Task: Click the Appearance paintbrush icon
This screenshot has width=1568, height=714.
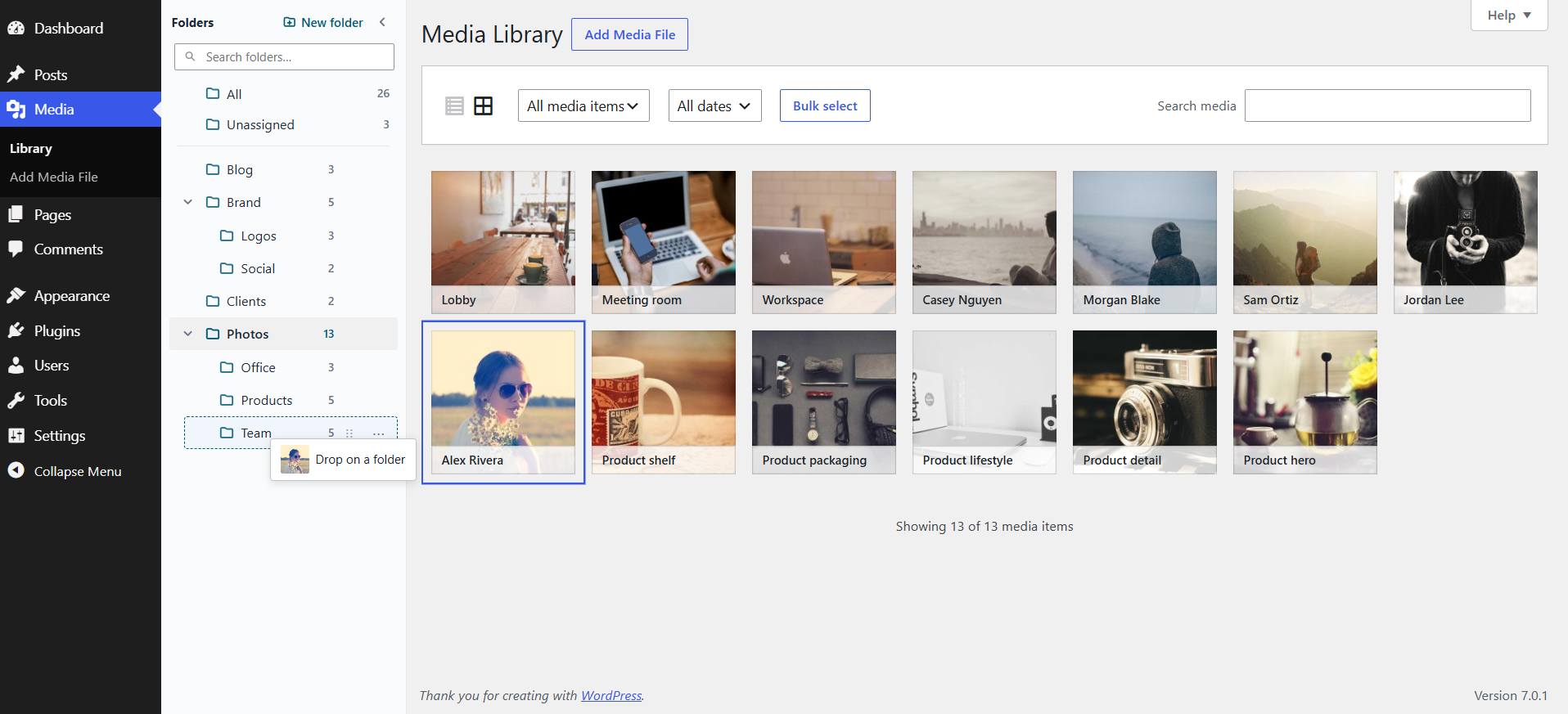Action: click(16, 295)
